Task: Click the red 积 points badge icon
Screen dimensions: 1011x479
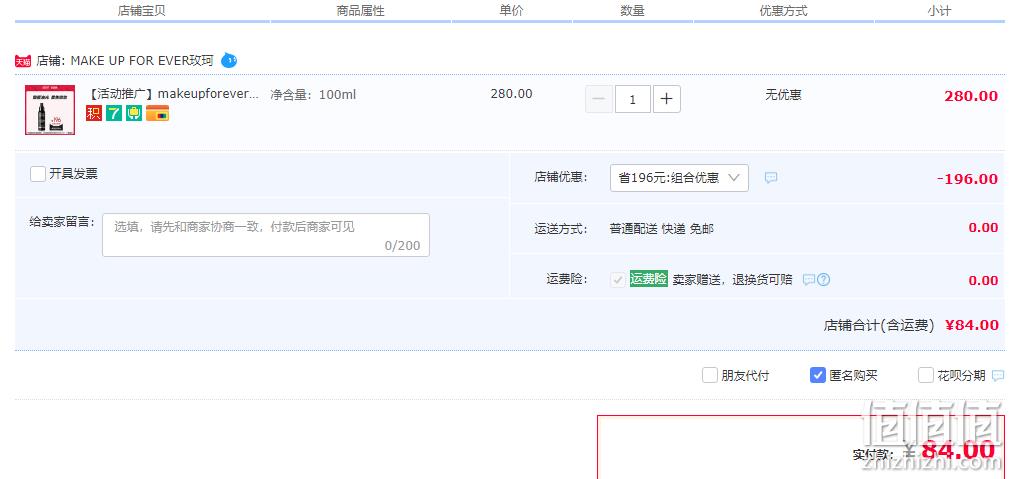Action: tap(93, 114)
